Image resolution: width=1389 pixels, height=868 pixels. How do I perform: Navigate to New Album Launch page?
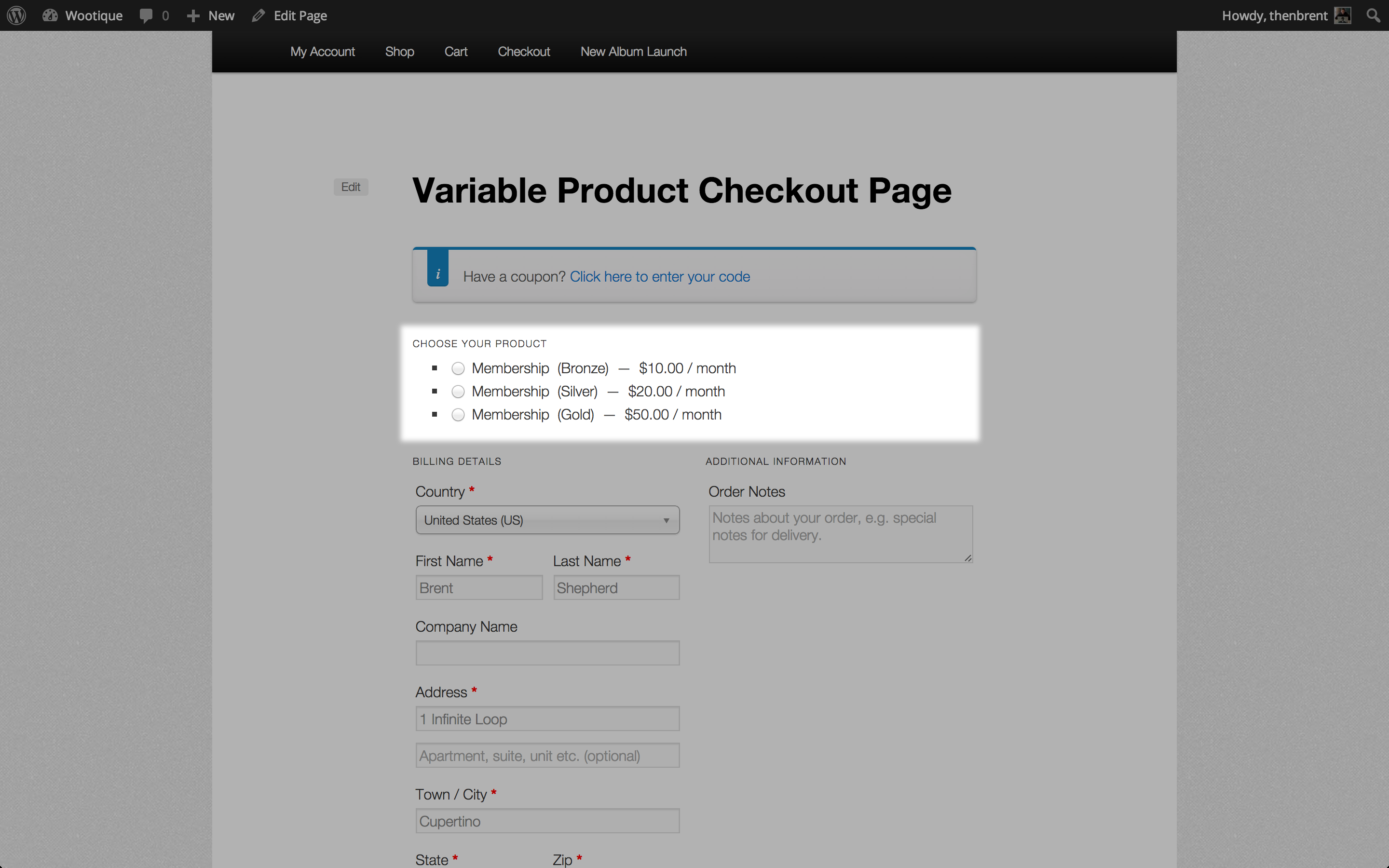click(633, 52)
